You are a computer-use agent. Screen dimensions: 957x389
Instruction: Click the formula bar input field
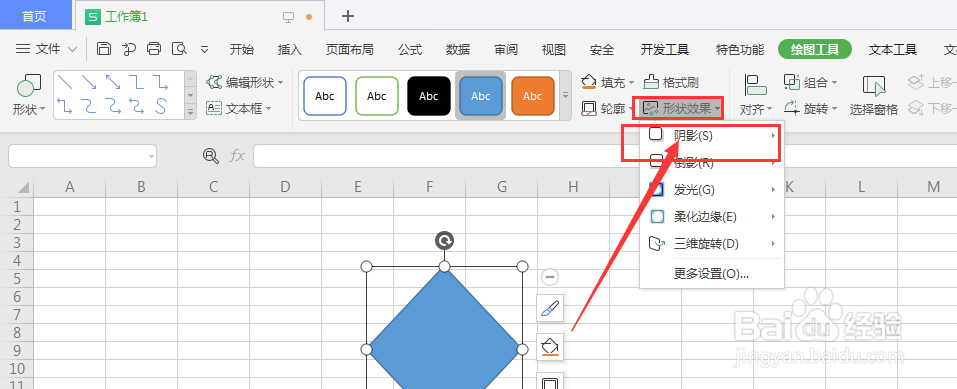point(605,156)
